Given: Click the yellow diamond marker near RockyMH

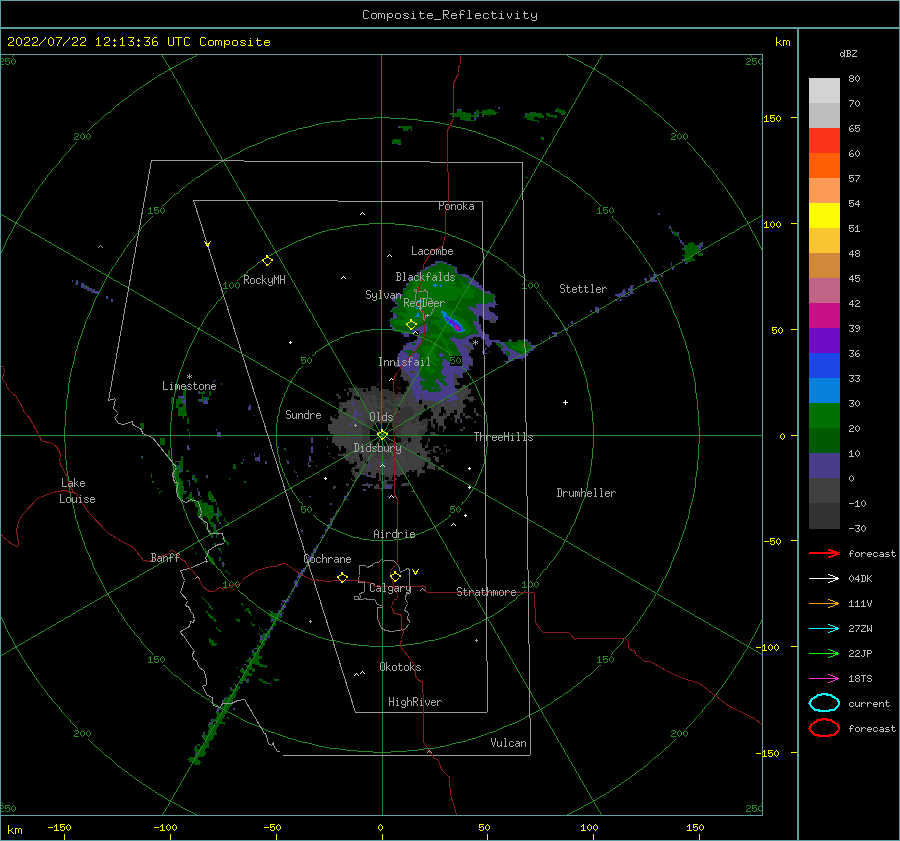Looking at the screenshot, I should [x=267, y=261].
